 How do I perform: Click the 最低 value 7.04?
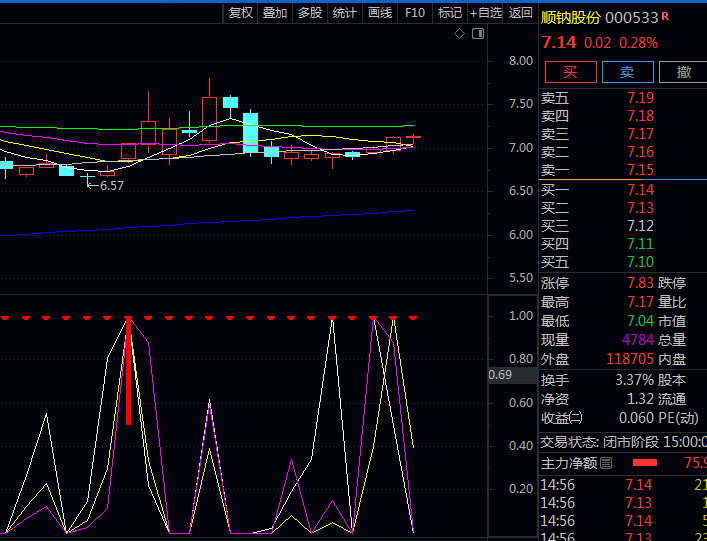641,321
